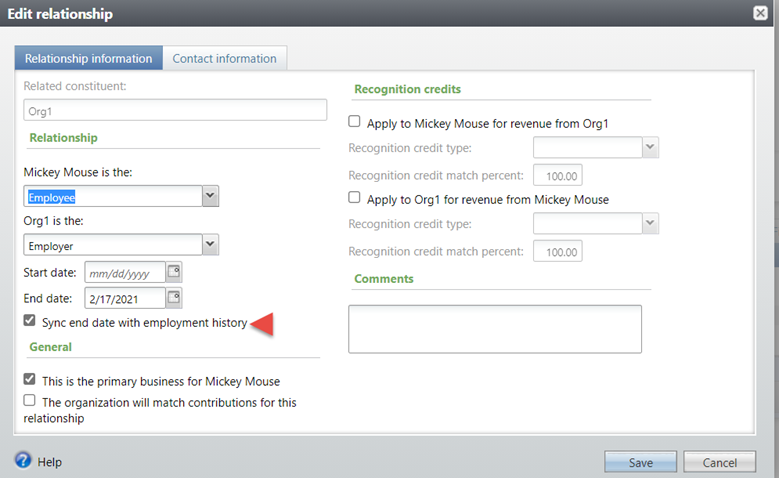Click the first Recognition credit type box
The image size is (779, 478).
588,147
